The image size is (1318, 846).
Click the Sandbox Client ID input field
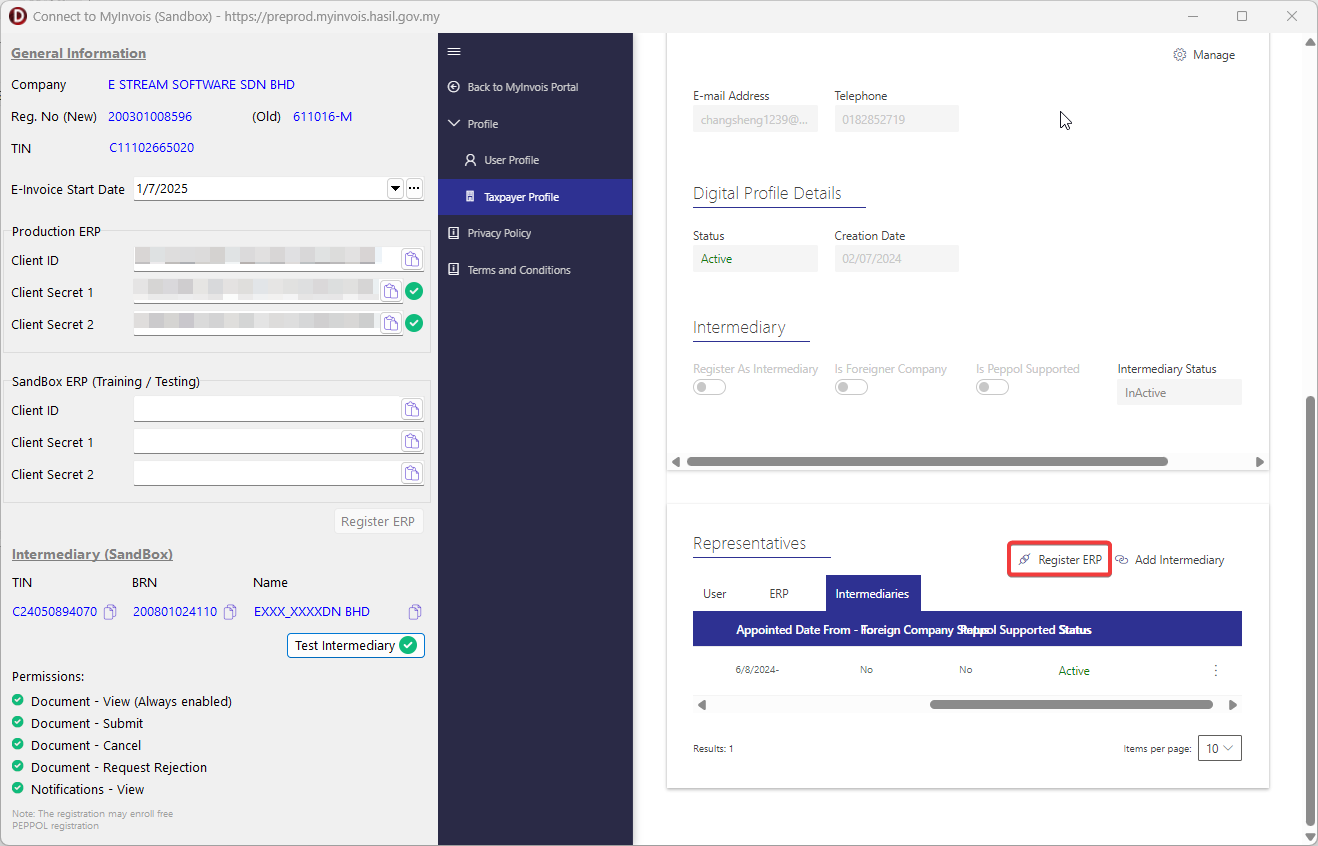pos(266,410)
